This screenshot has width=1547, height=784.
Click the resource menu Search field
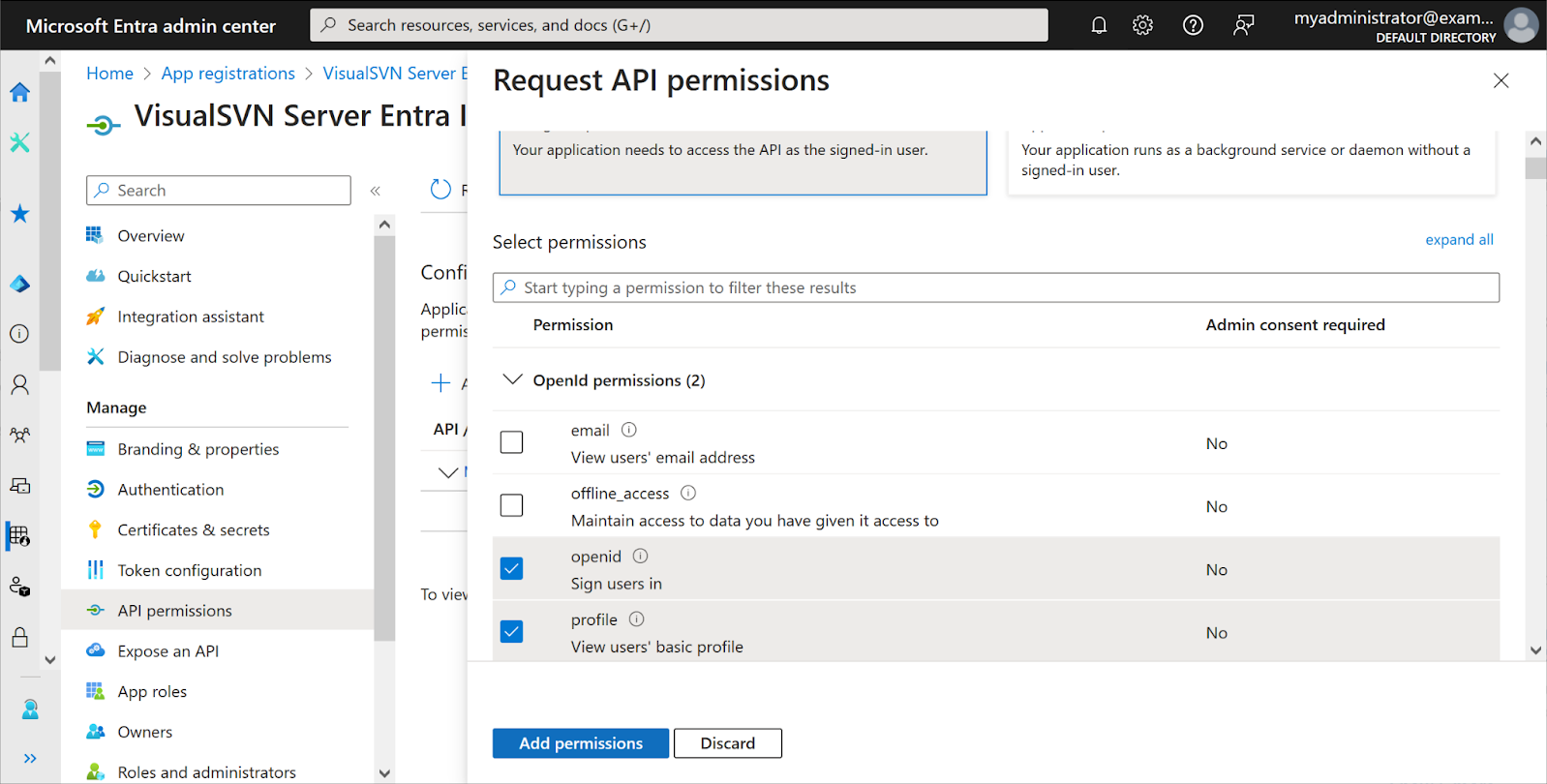pos(219,191)
